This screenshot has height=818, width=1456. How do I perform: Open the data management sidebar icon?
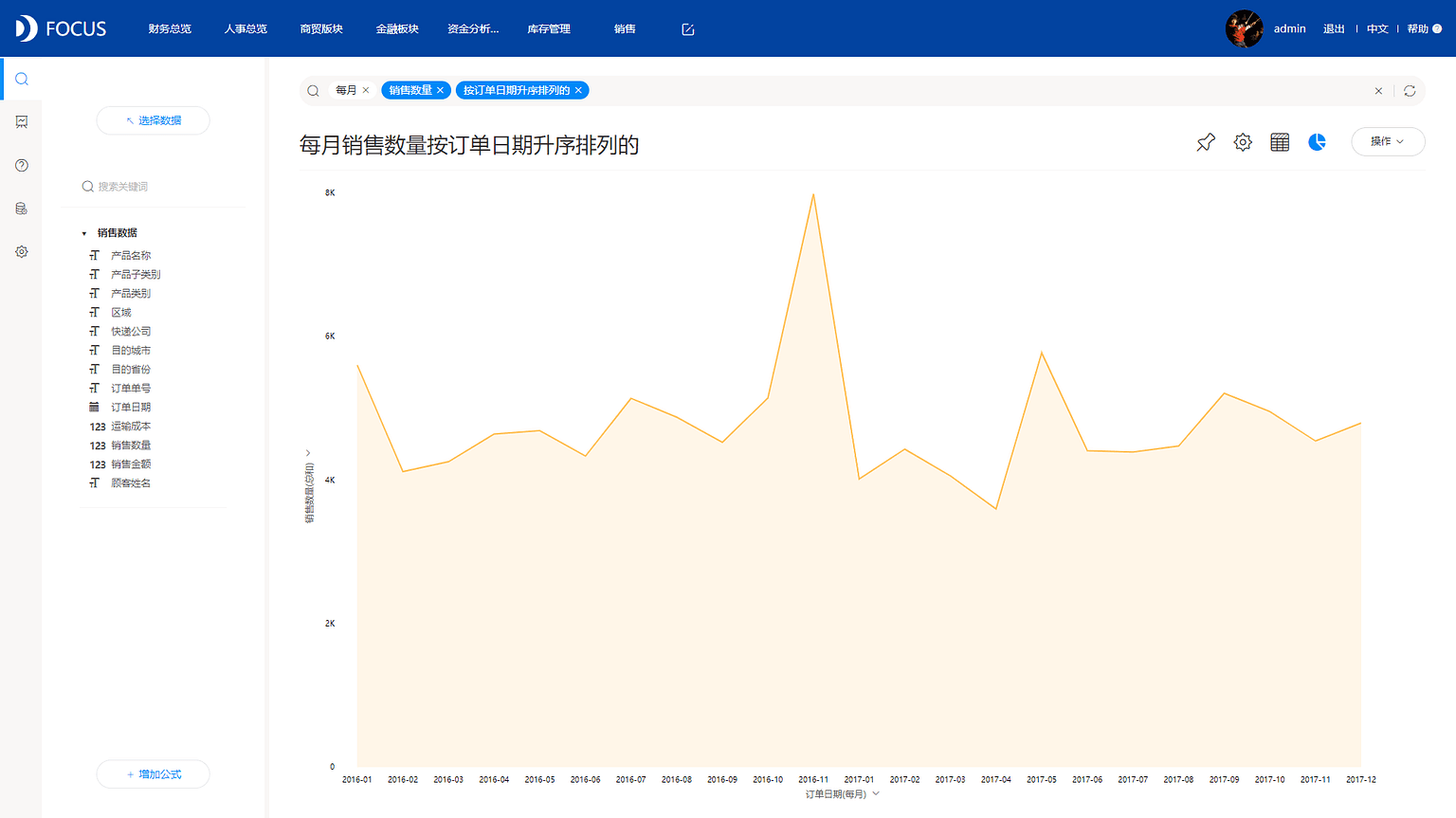pyautogui.click(x=22, y=209)
